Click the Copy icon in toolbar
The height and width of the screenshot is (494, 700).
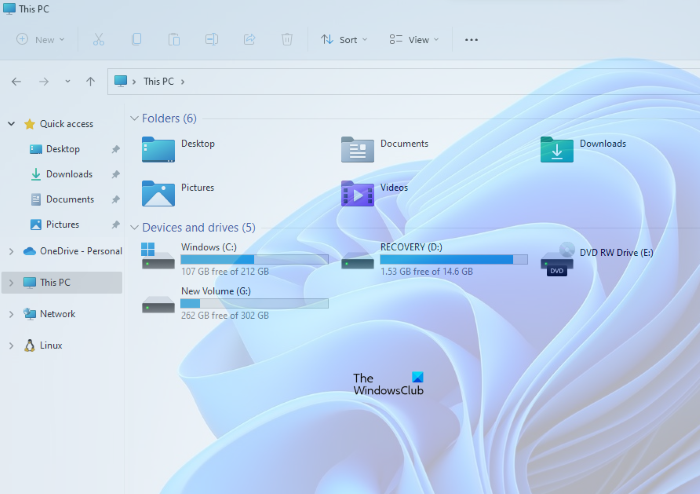137,39
